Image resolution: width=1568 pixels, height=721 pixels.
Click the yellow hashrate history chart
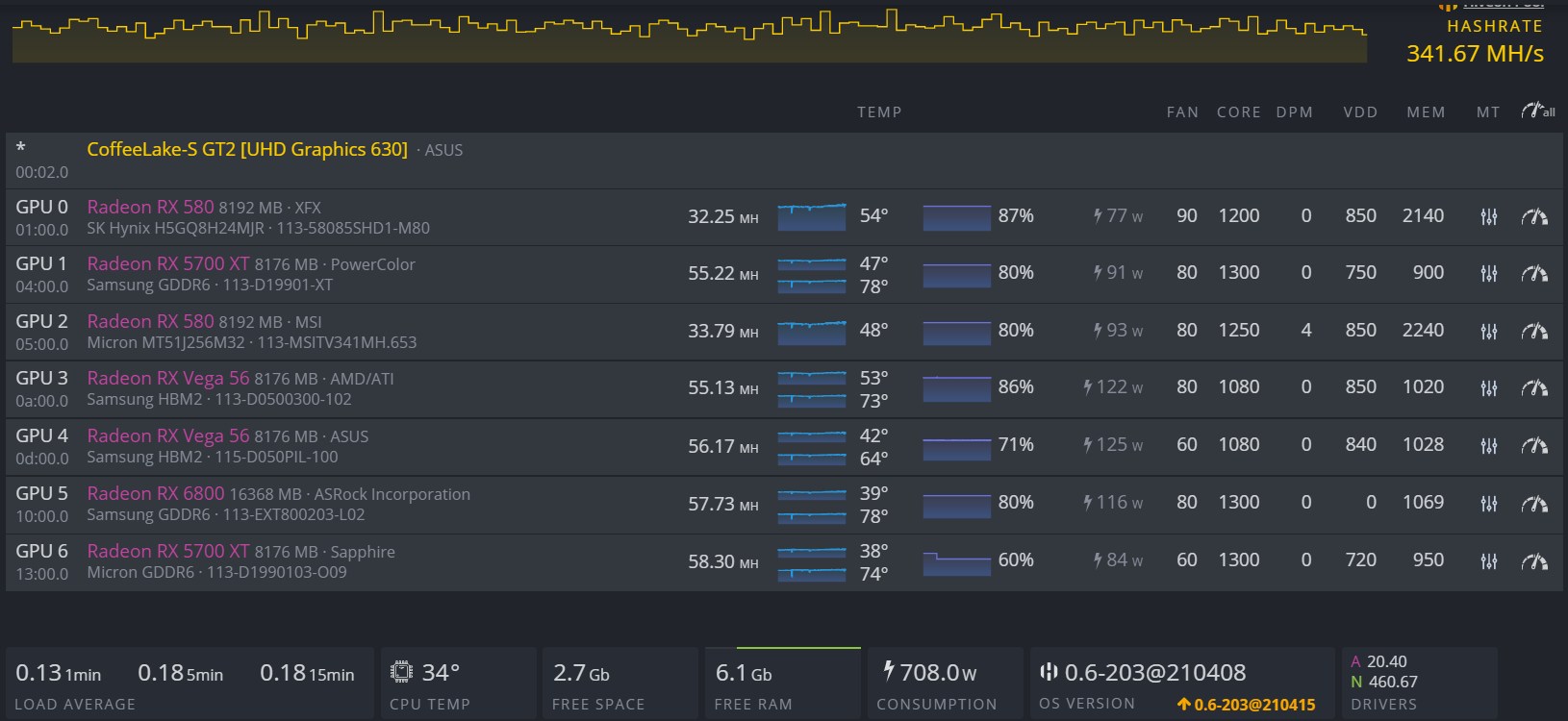tap(689, 38)
